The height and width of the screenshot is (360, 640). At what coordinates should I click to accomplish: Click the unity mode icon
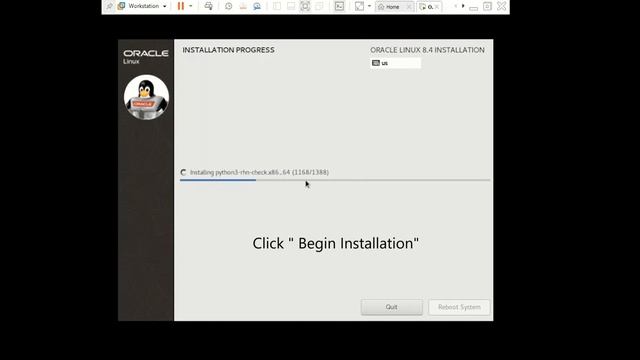pos(319,6)
